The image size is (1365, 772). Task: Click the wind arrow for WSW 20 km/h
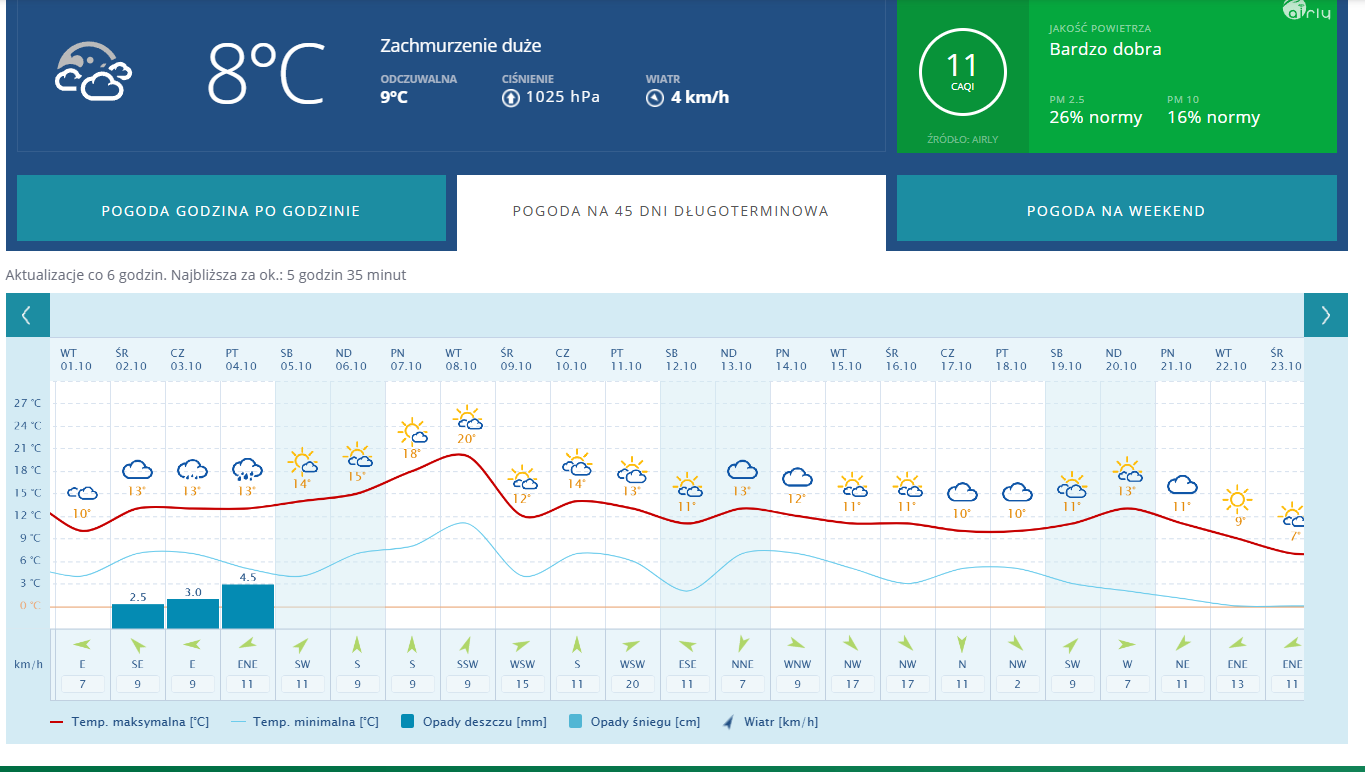(x=631, y=645)
